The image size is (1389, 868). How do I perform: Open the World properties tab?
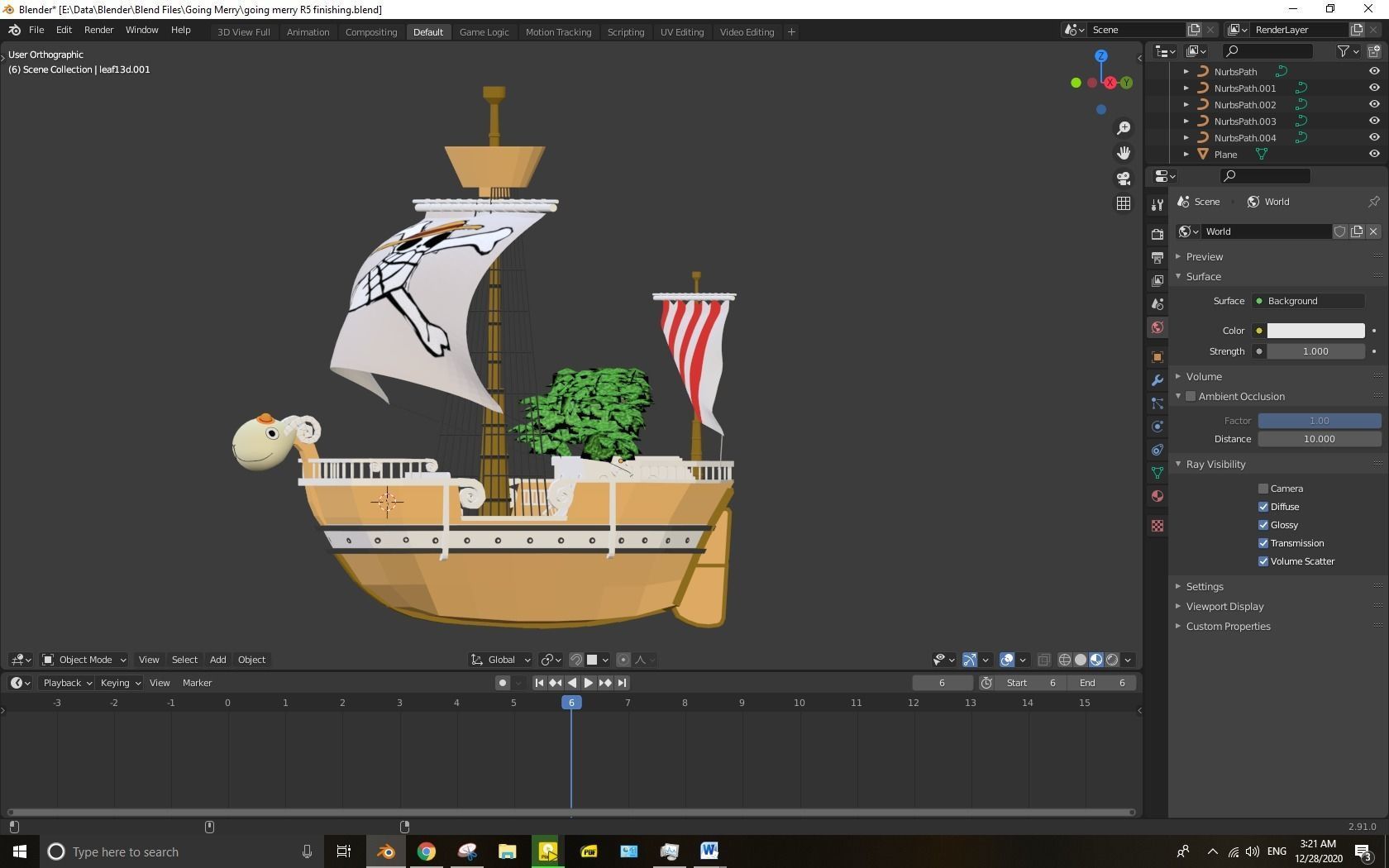(1157, 327)
